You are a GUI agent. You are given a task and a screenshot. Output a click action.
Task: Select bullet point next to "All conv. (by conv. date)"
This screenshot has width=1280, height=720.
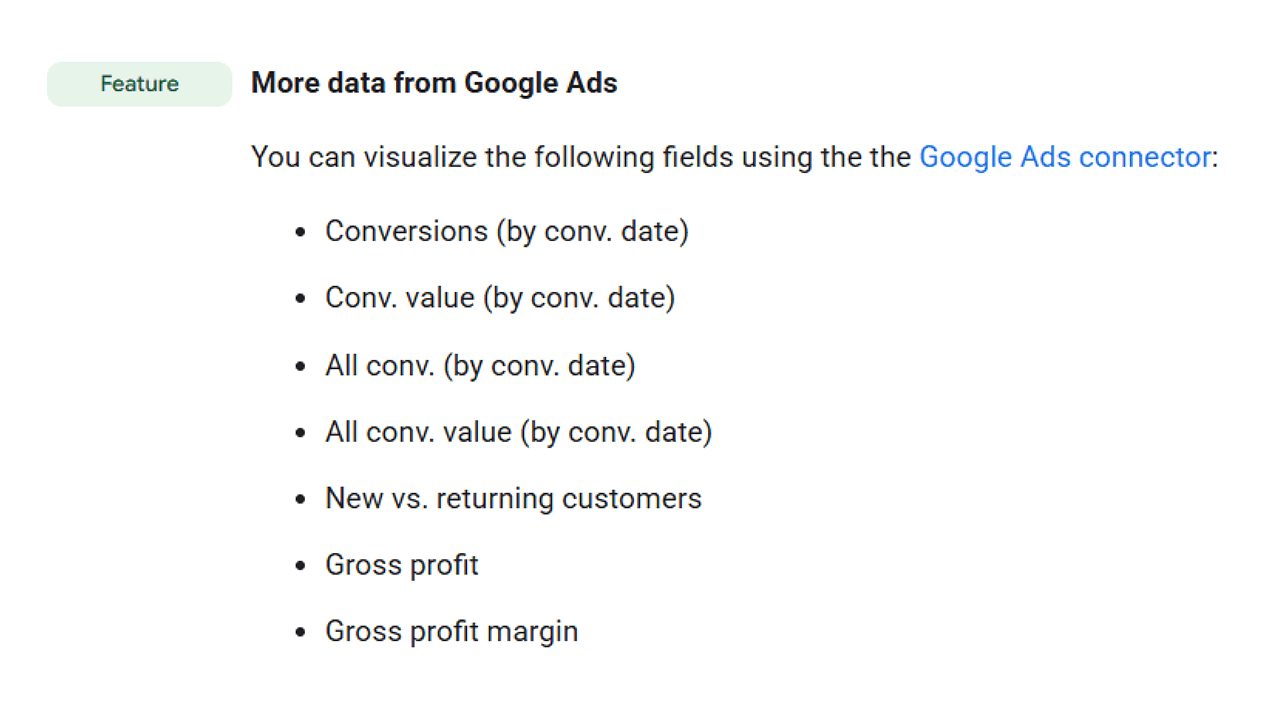click(300, 366)
